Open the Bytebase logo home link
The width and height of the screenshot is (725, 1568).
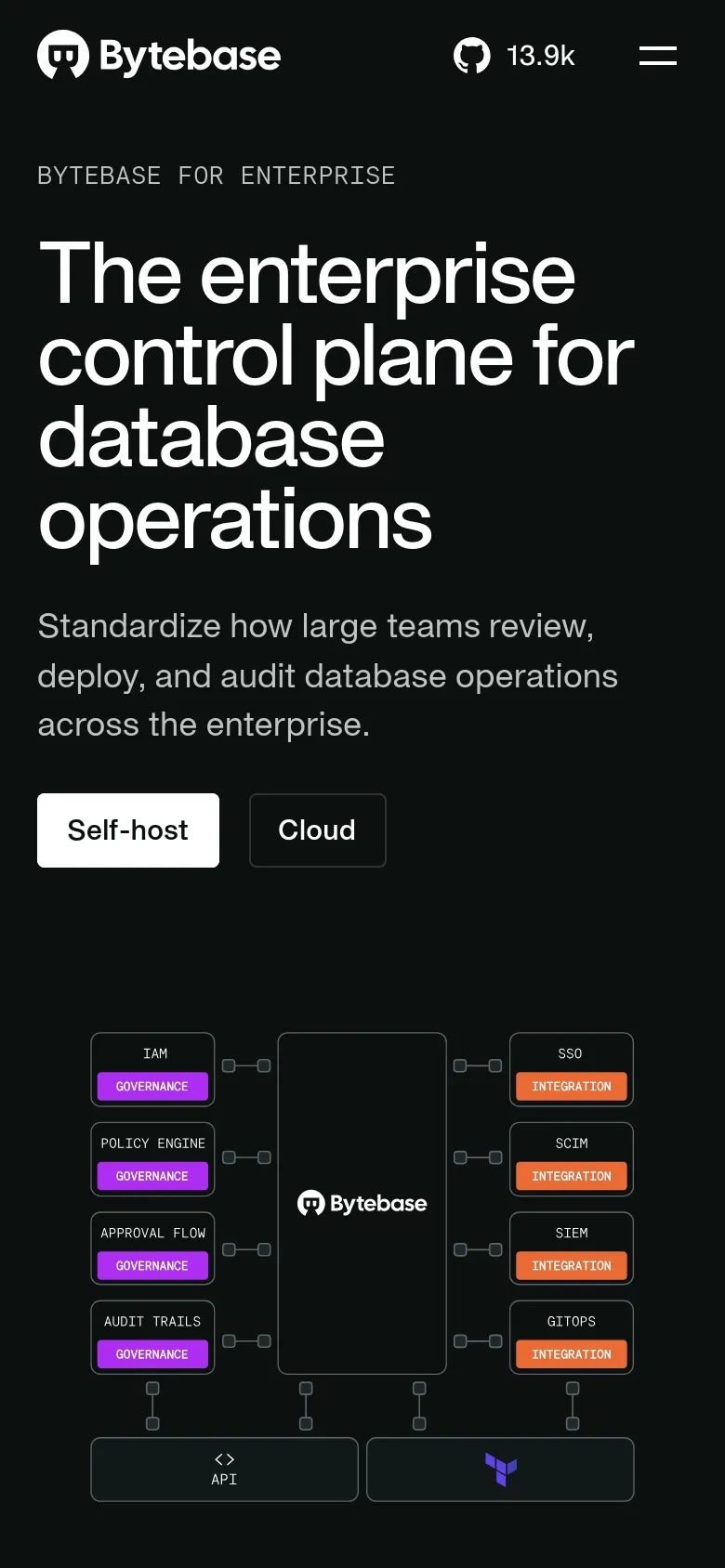(159, 56)
